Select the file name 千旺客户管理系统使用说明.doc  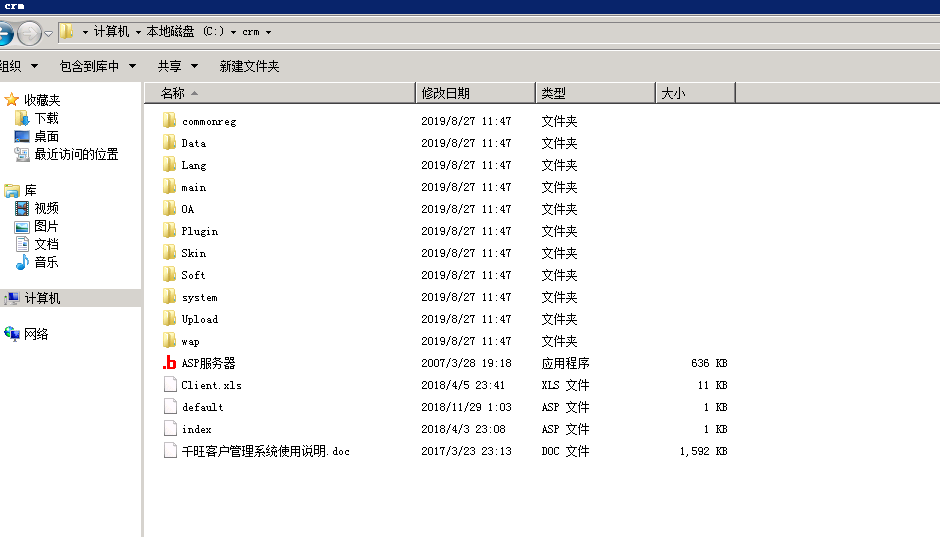[x=266, y=451]
